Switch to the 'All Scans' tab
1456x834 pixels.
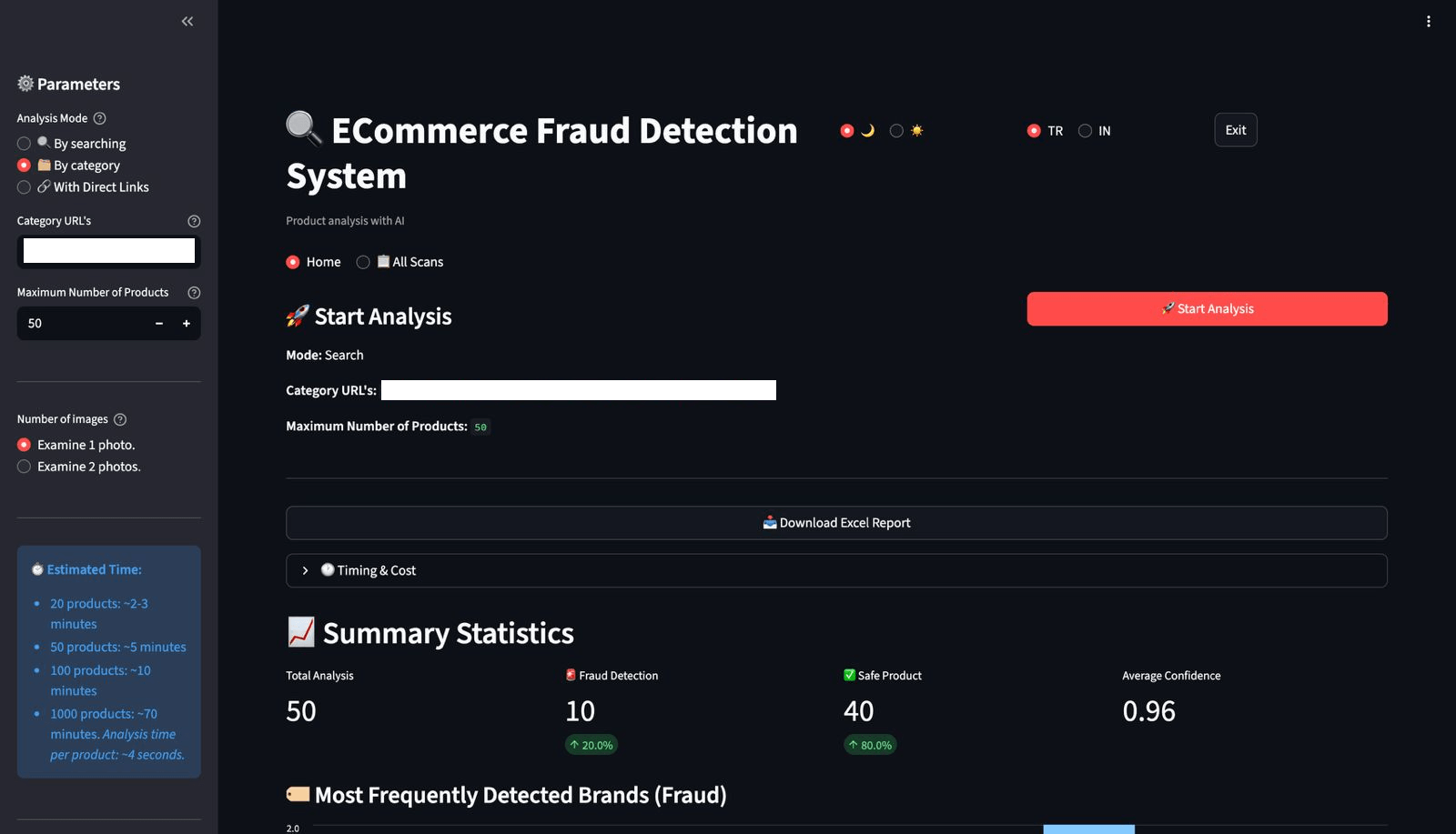tap(363, 262)
